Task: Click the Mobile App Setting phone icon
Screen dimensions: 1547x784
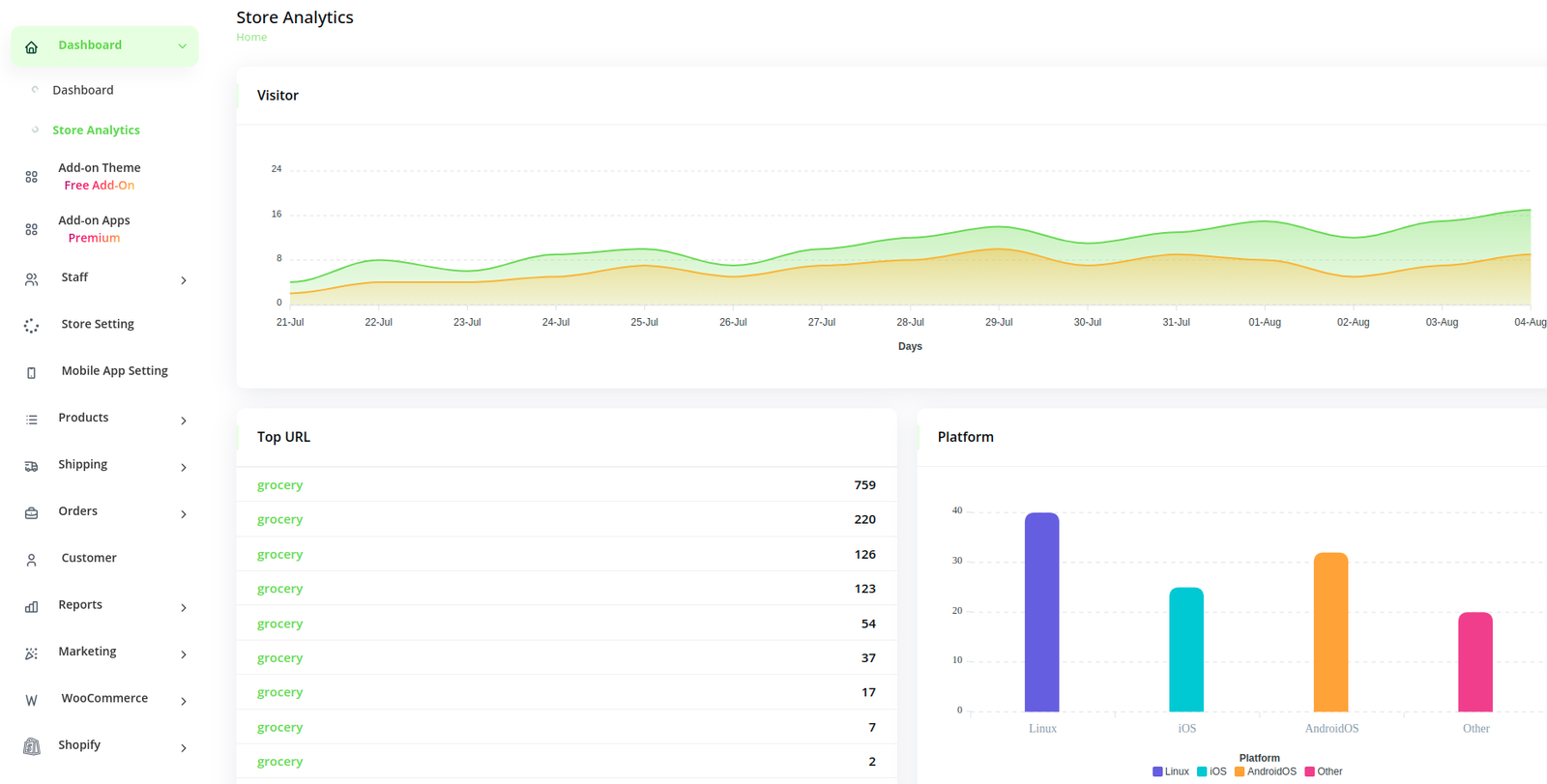Action: (x=32, y=372)
